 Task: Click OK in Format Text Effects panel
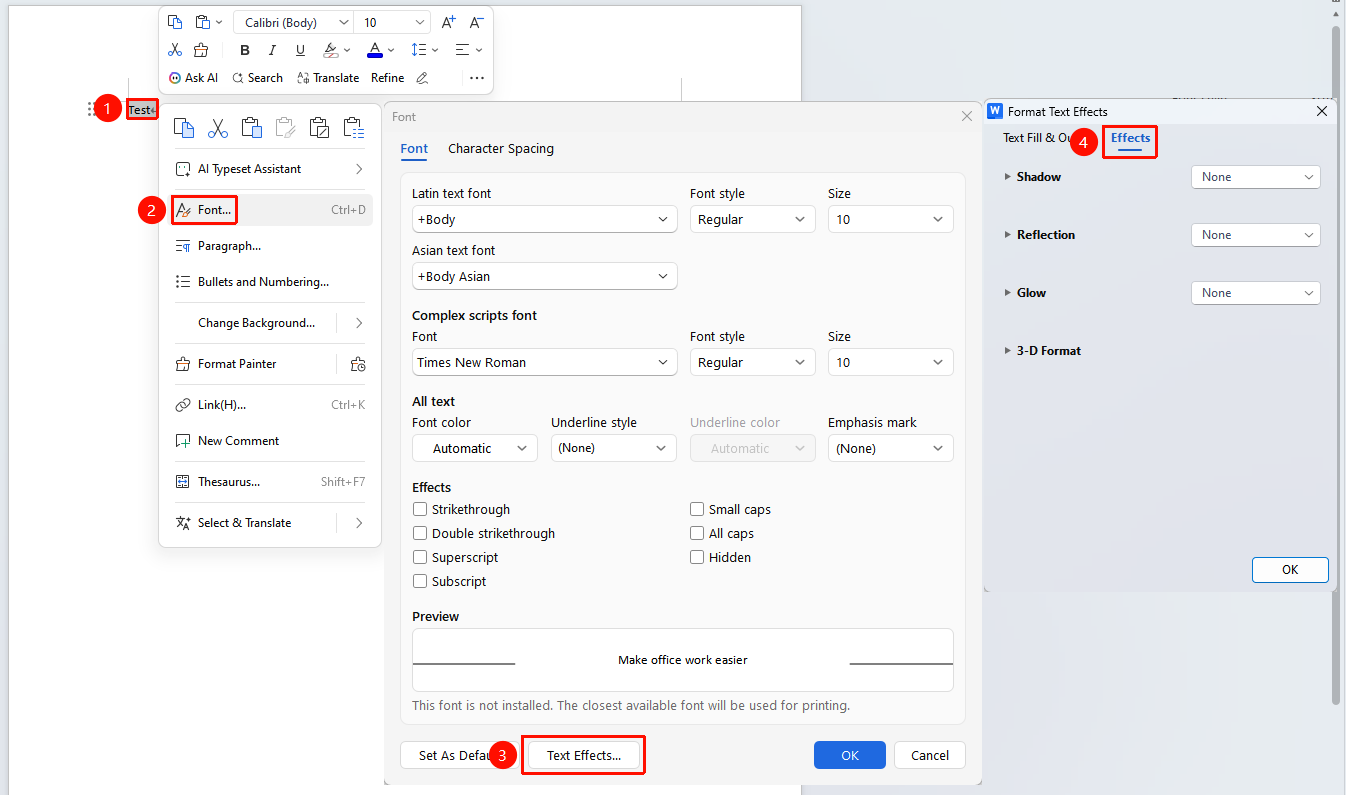(x=1290, y=570)
